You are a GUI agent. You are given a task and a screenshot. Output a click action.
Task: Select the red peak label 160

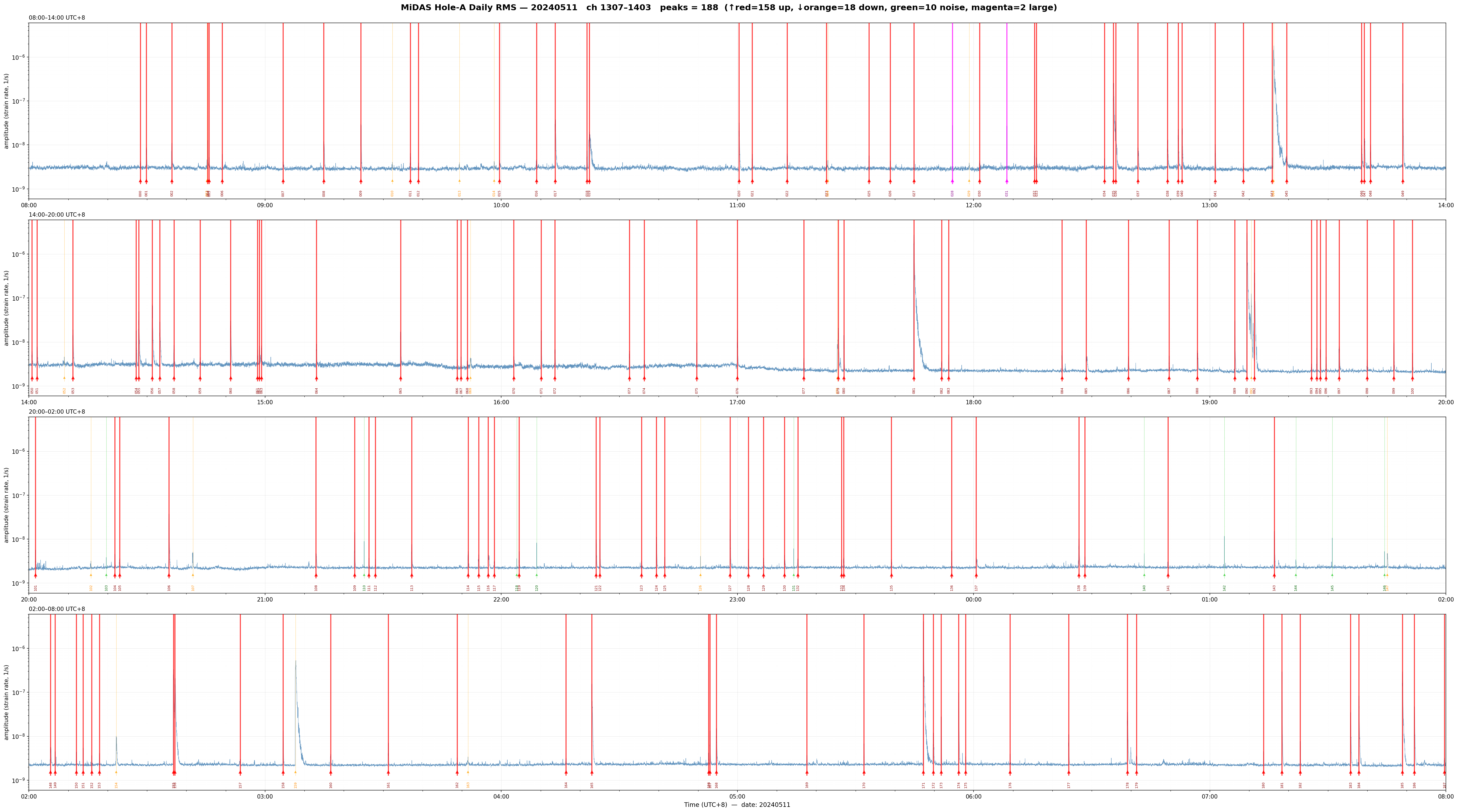[x=331, y=785]
